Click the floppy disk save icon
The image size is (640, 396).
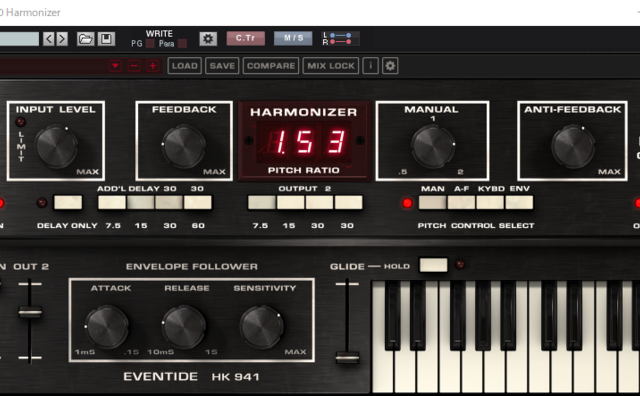click(106, 39)
